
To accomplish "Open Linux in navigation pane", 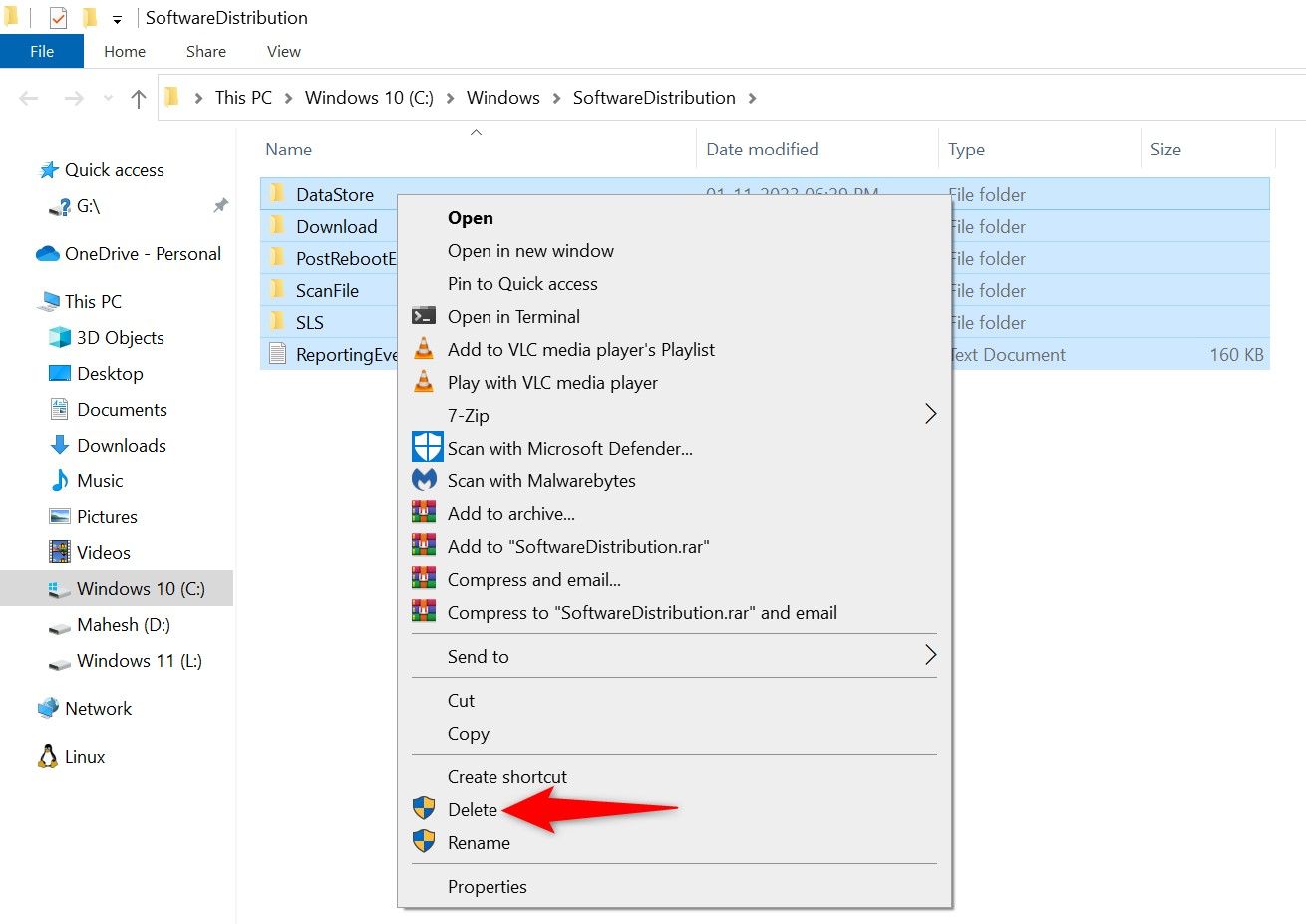I will point(85,757).
